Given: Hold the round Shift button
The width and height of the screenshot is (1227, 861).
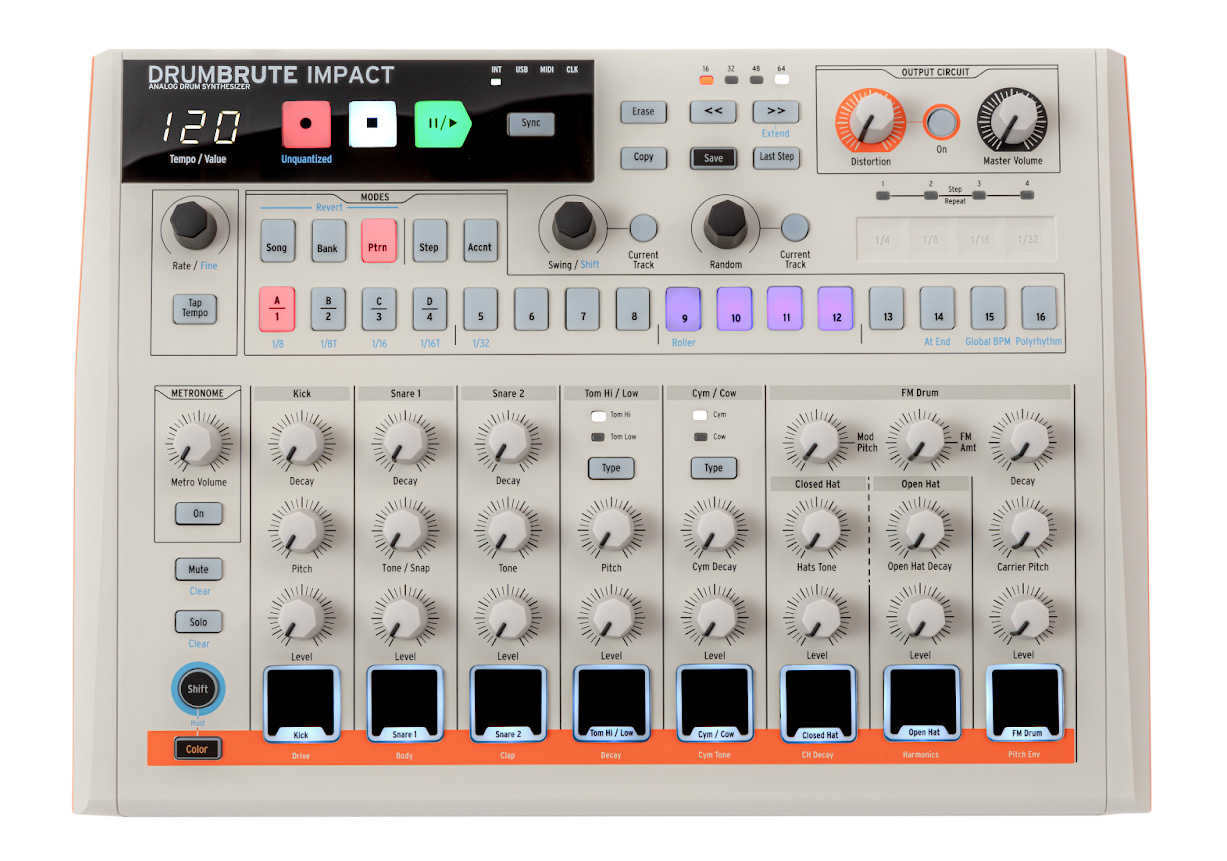Looking at the screenshot, I should pyautogui.click(x=198, y=689).
